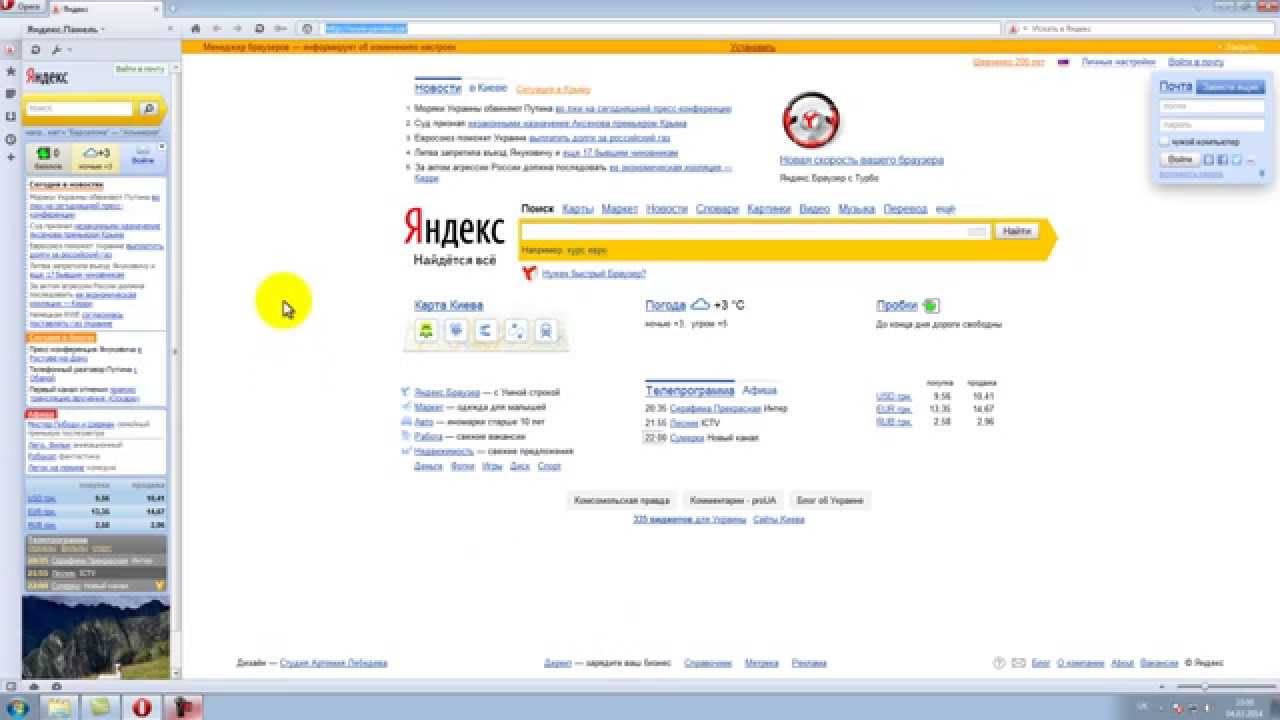Click the 'Комсомольская правда' widget button
This screenshot has height=720, width=1280.
click(622, 500)
